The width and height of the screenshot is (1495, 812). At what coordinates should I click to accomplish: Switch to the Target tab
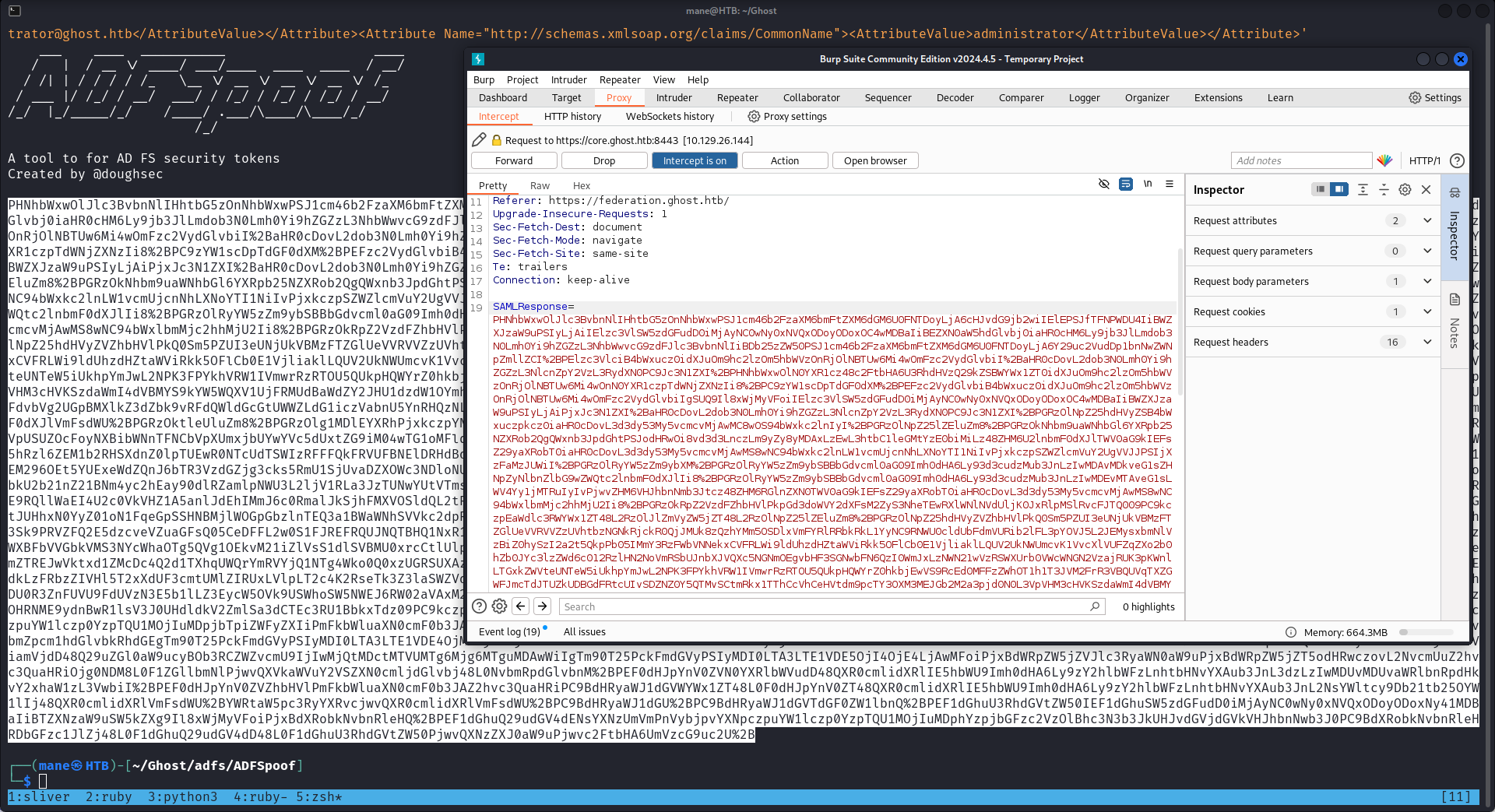coord(566,97)
